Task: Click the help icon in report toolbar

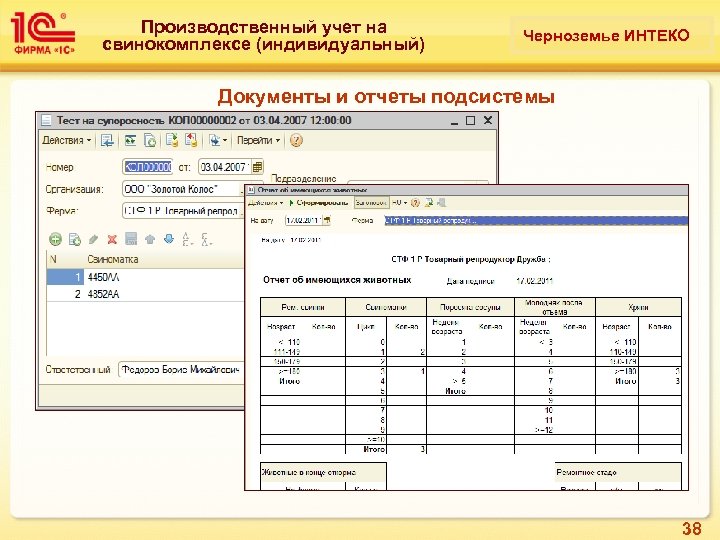Action: click(415, 202)
